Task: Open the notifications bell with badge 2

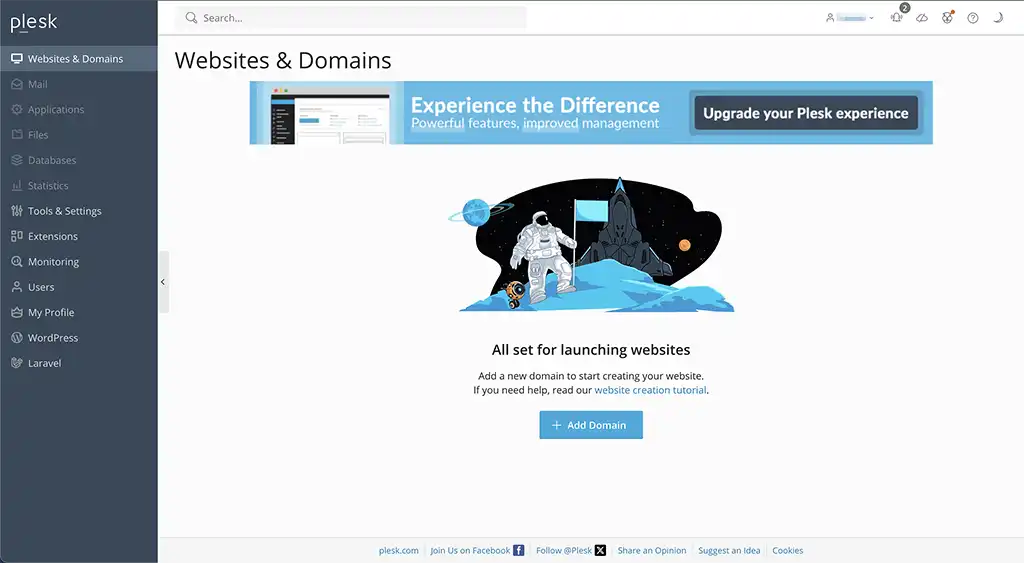Action: 897,17
